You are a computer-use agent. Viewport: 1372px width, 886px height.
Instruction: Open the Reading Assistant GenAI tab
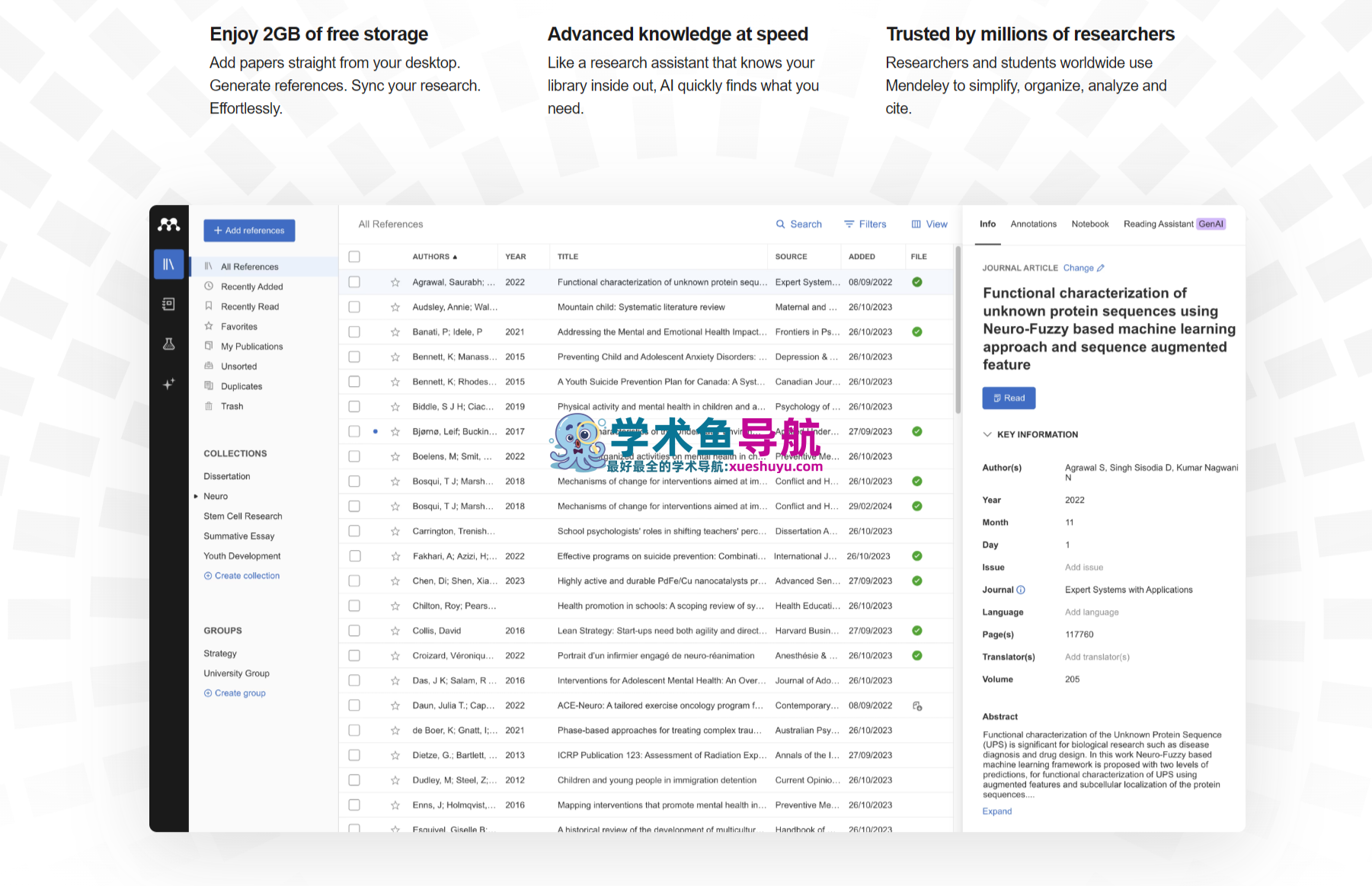(x=1173, y=224)
